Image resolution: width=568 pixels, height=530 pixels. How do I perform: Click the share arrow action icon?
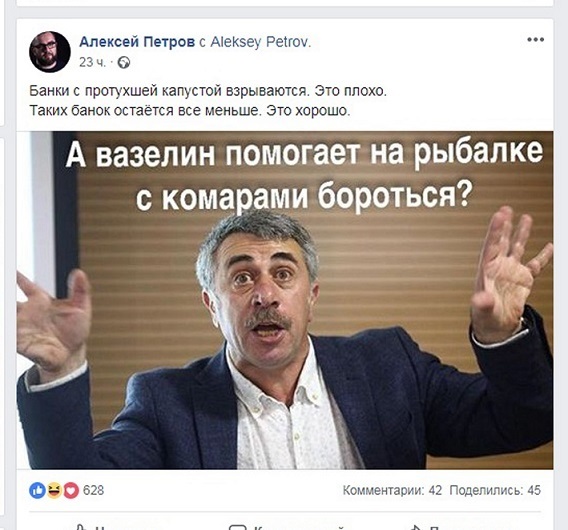point(415,527)
